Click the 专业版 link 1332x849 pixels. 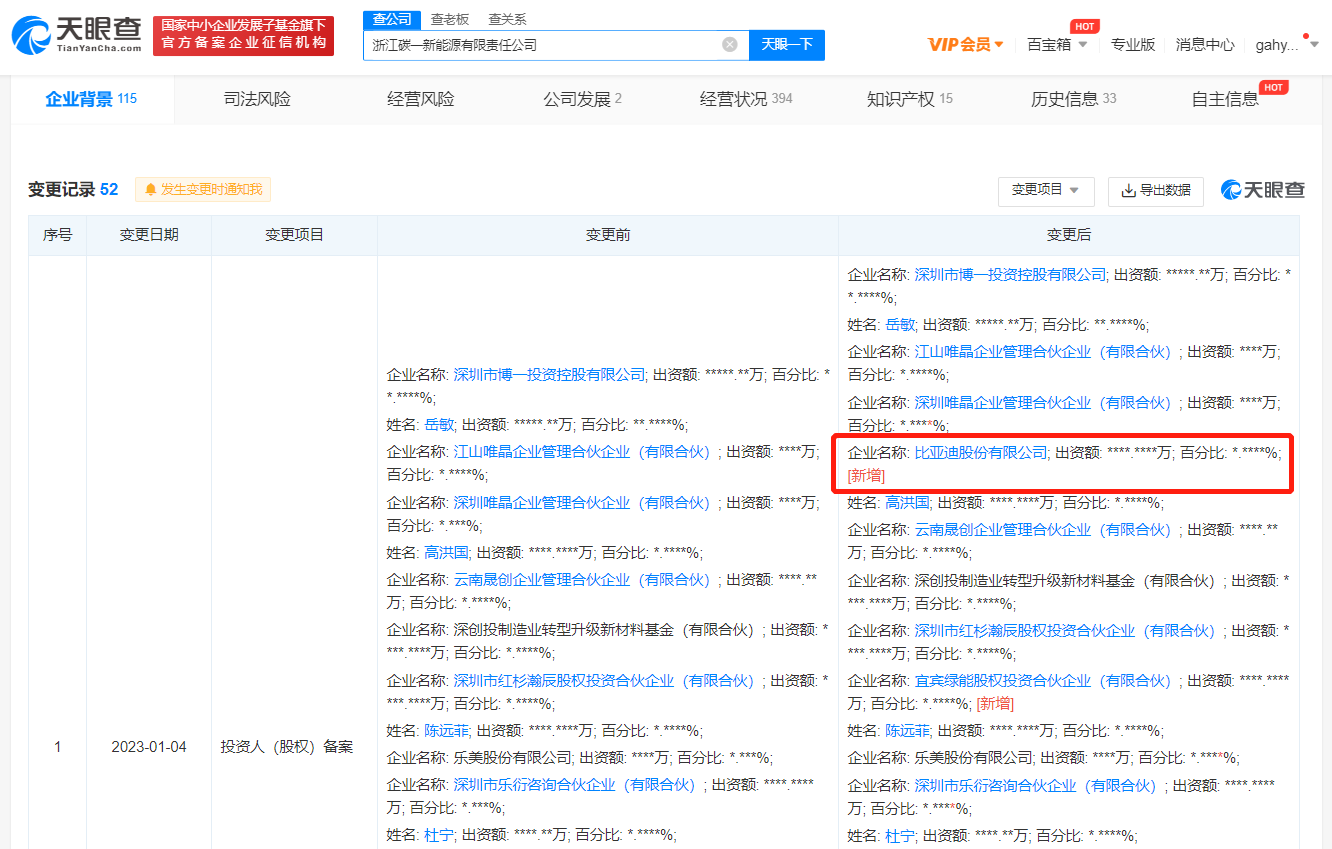click(1133, 44)
